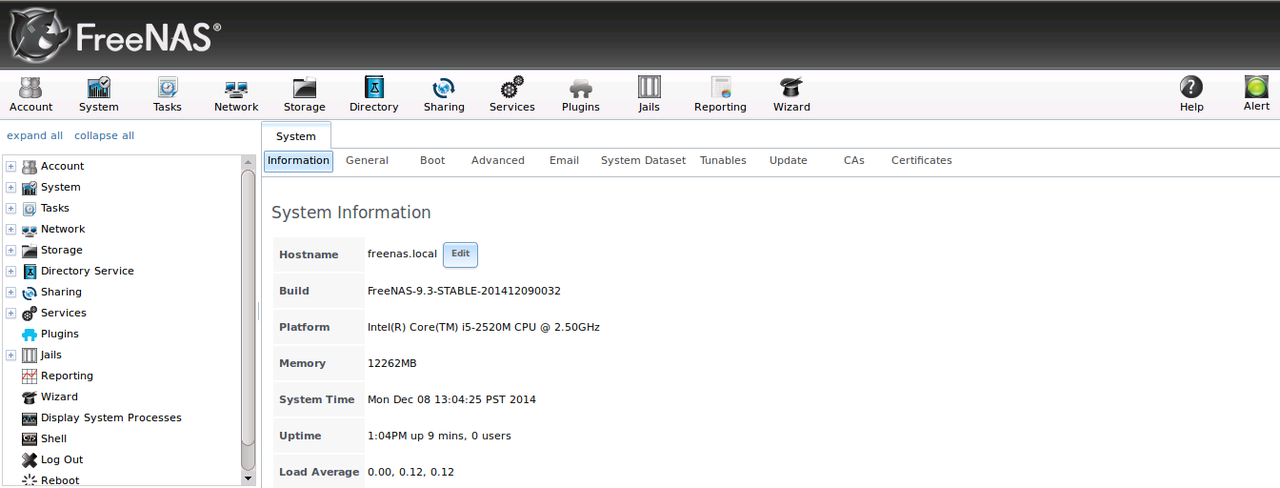The height and width of the screenshot is (488, 1280).
Task: Click the hostname value freenas.local
Action: 402,254
